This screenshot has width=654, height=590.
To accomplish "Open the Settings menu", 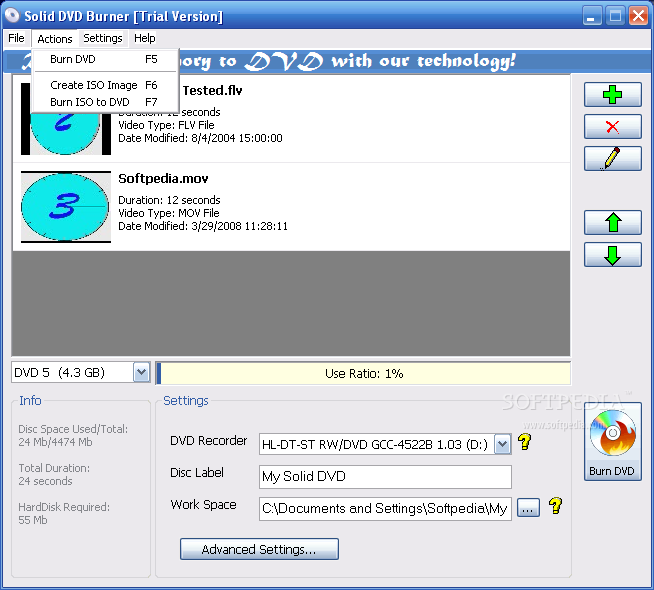I will pyautogui.click(x=103, y=38).
